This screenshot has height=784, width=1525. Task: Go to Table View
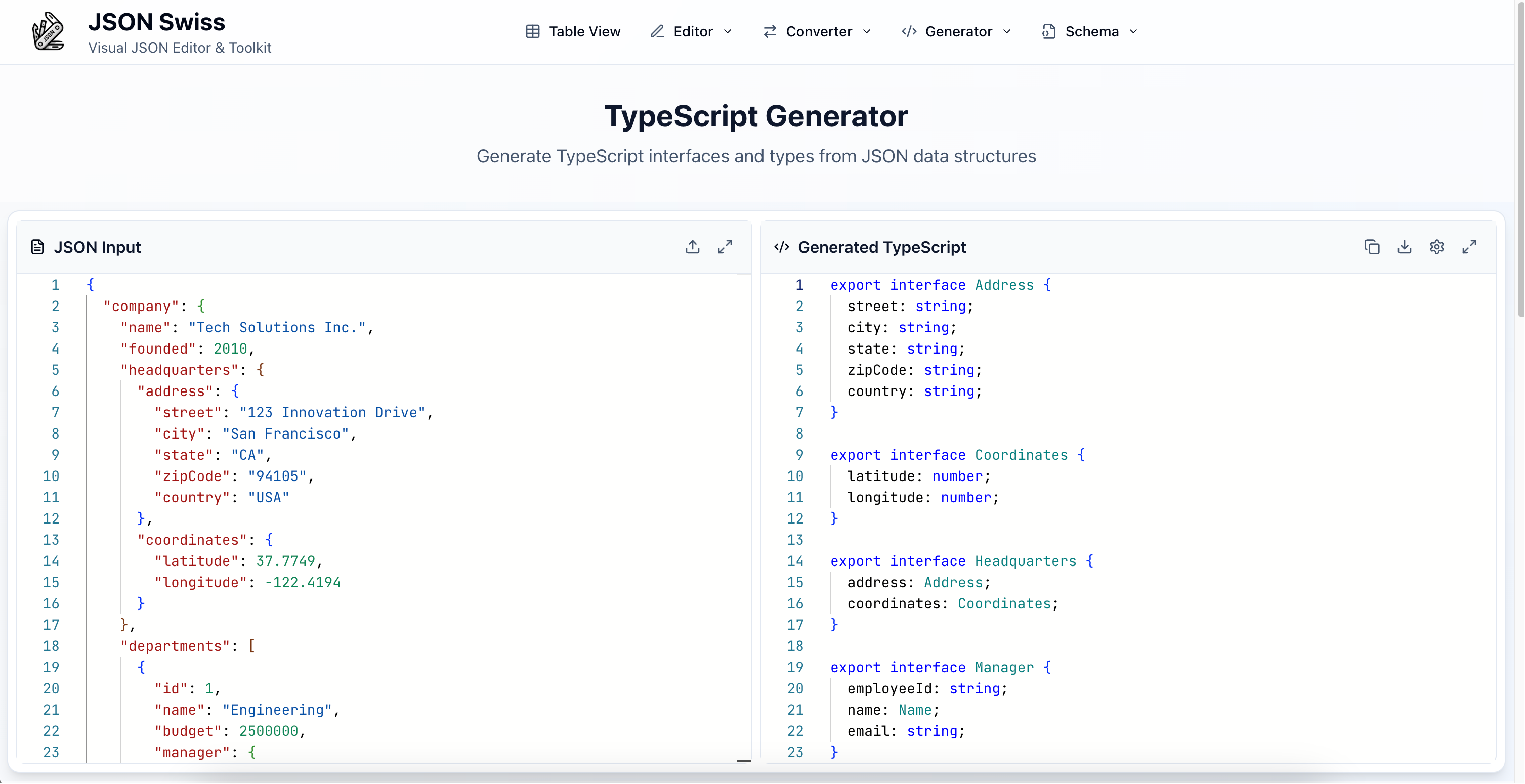584,31
